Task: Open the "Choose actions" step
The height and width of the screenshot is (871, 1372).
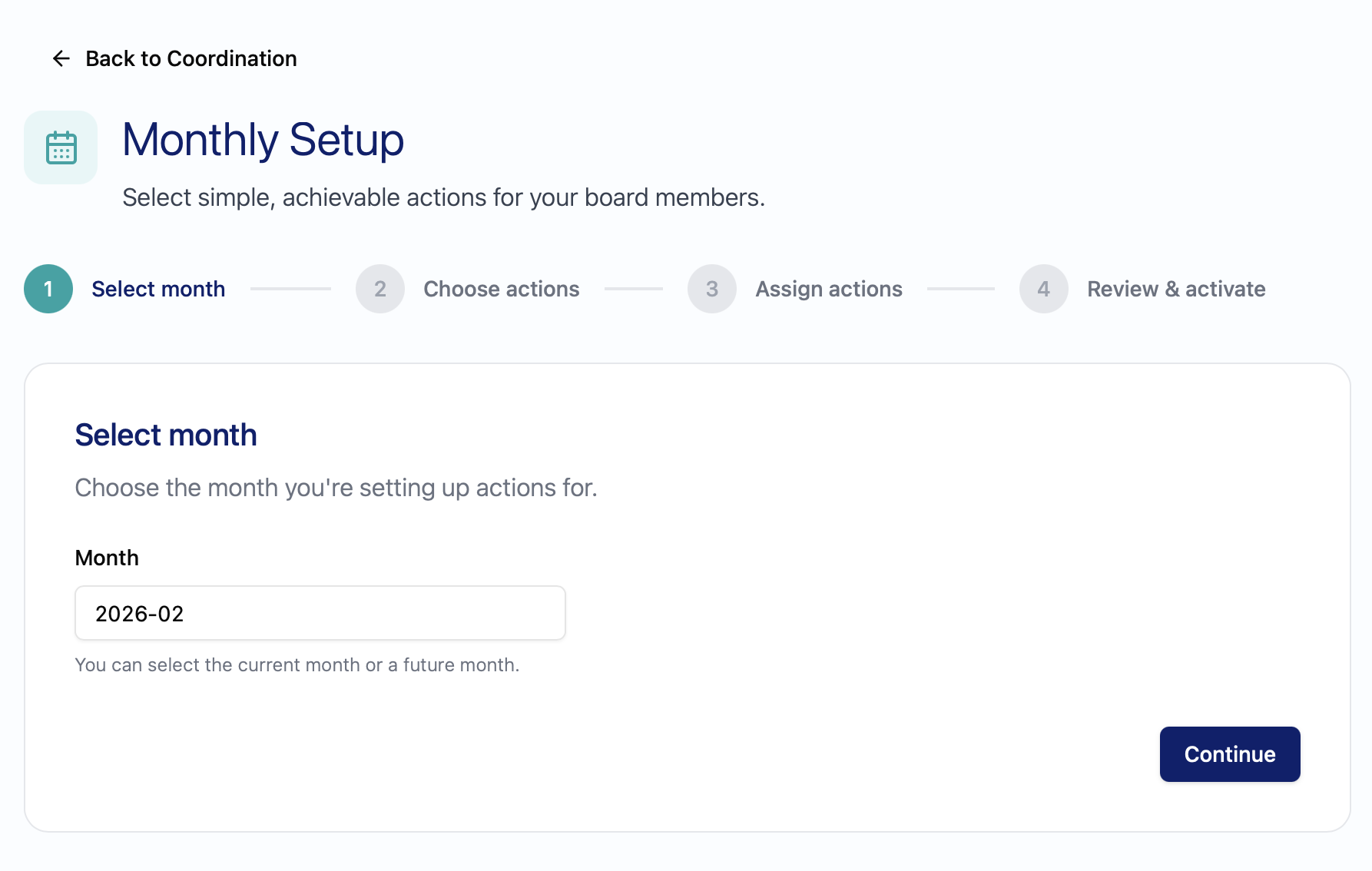Action: [502, 289]
